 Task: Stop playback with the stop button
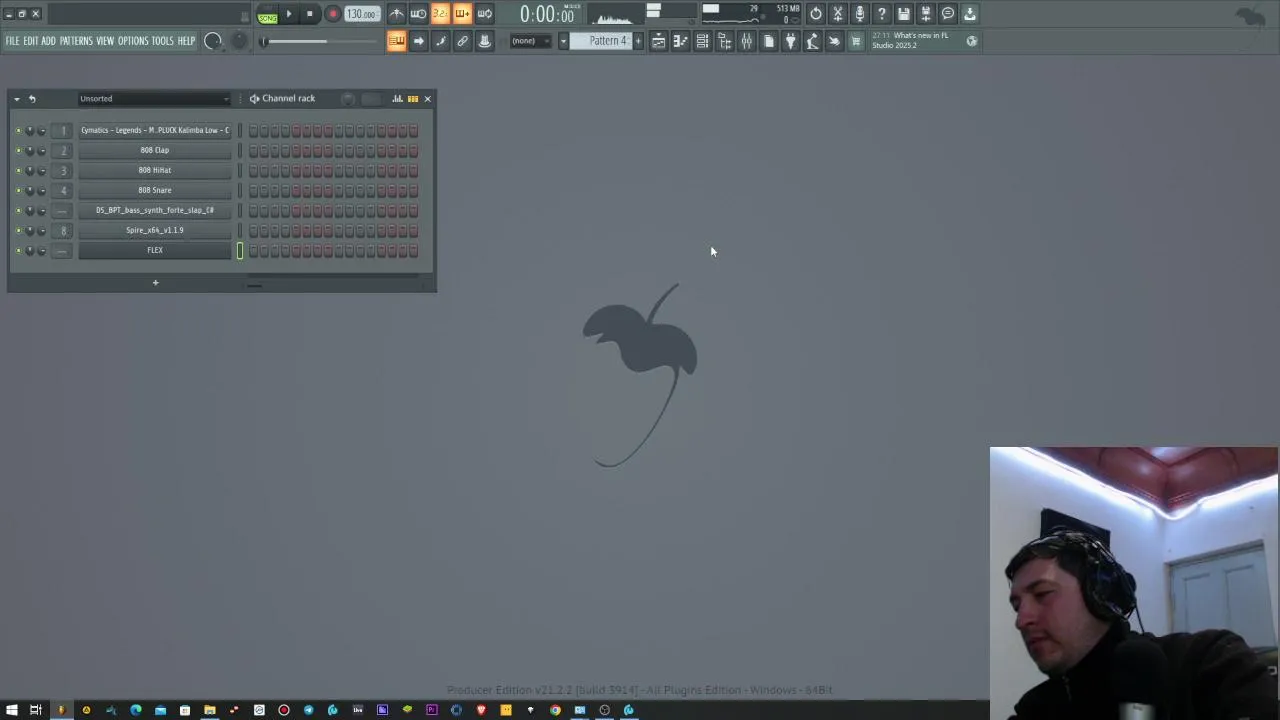point(310,14)
